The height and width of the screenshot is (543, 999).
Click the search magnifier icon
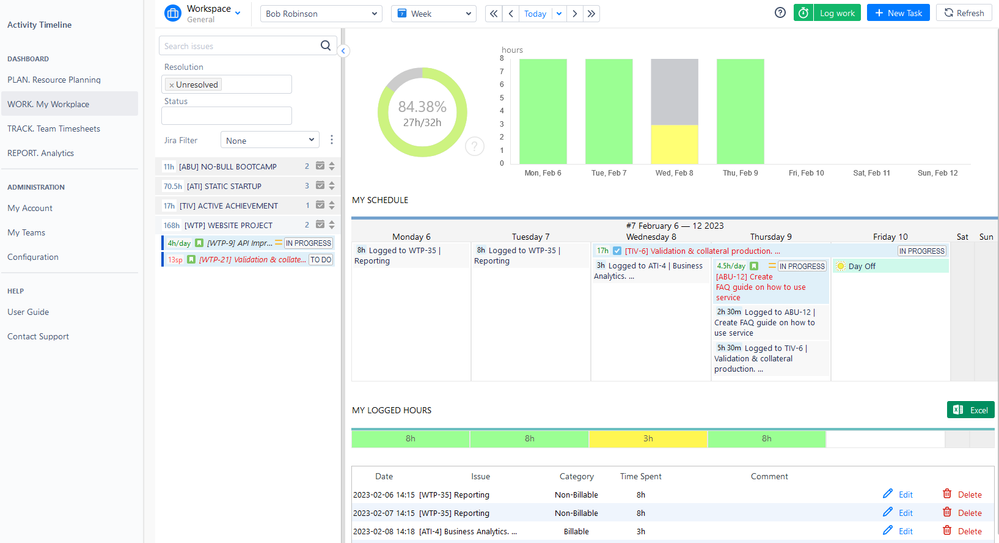coord(326,45)
